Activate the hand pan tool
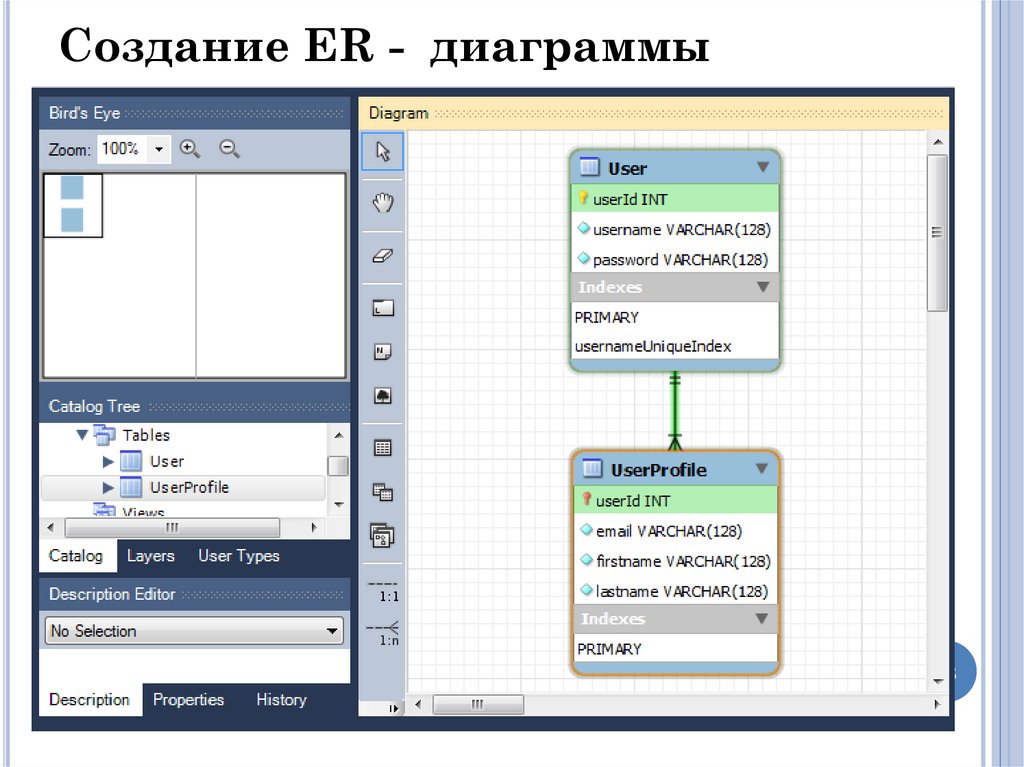Screen dimensions: 1024x767 pos(382,203)
